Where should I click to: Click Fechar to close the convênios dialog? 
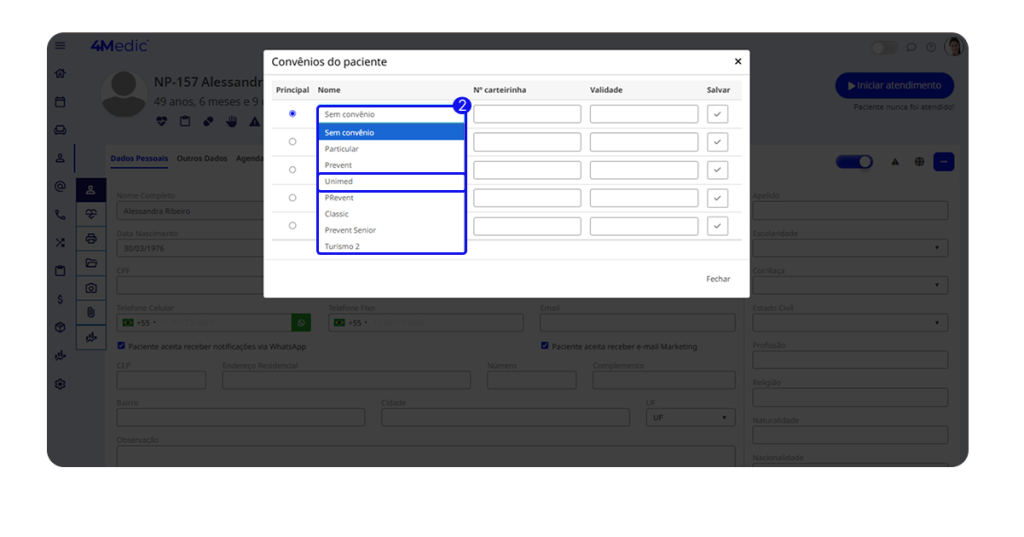coord(717,279)
